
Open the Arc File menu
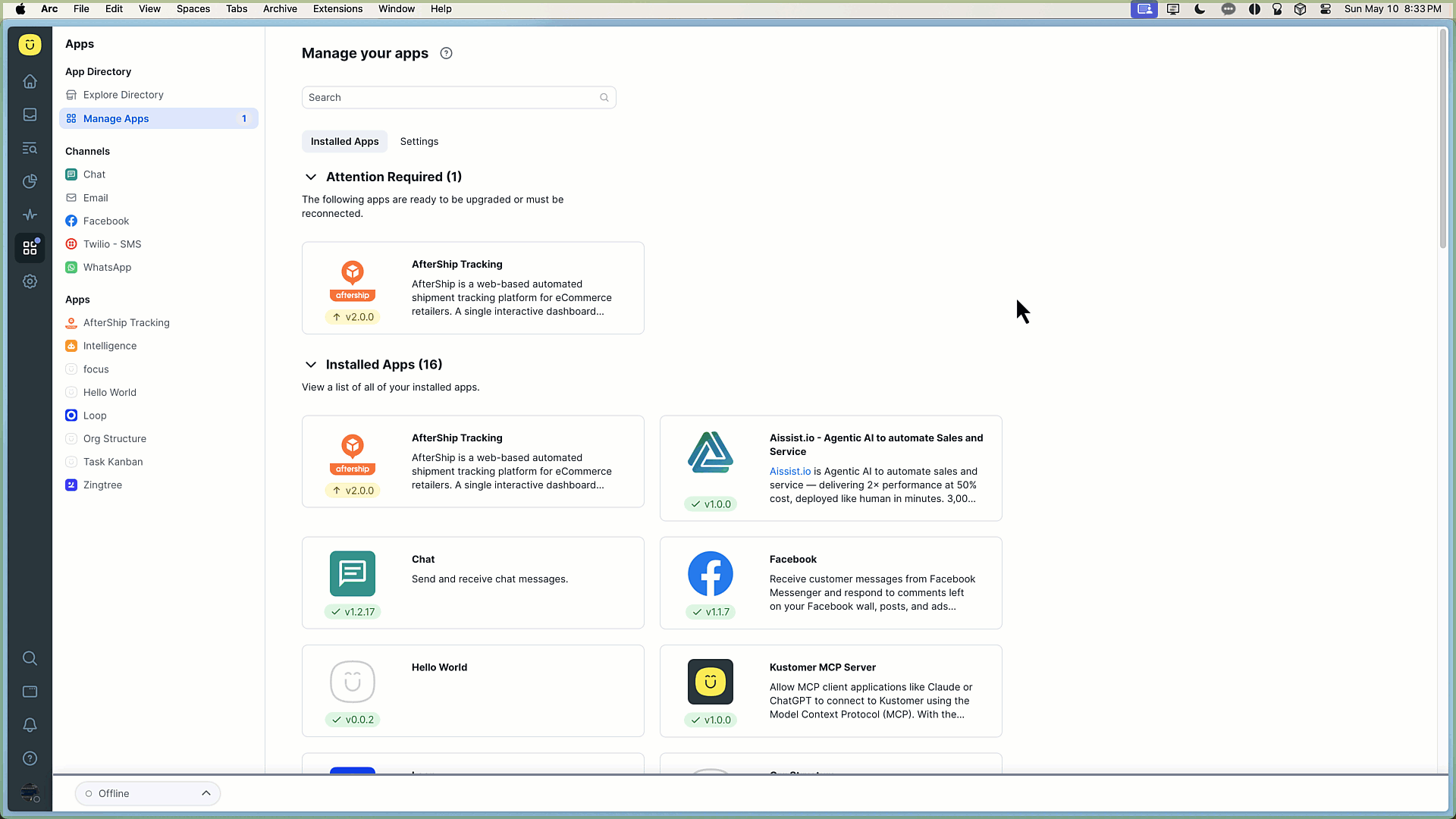pos(81,9)
